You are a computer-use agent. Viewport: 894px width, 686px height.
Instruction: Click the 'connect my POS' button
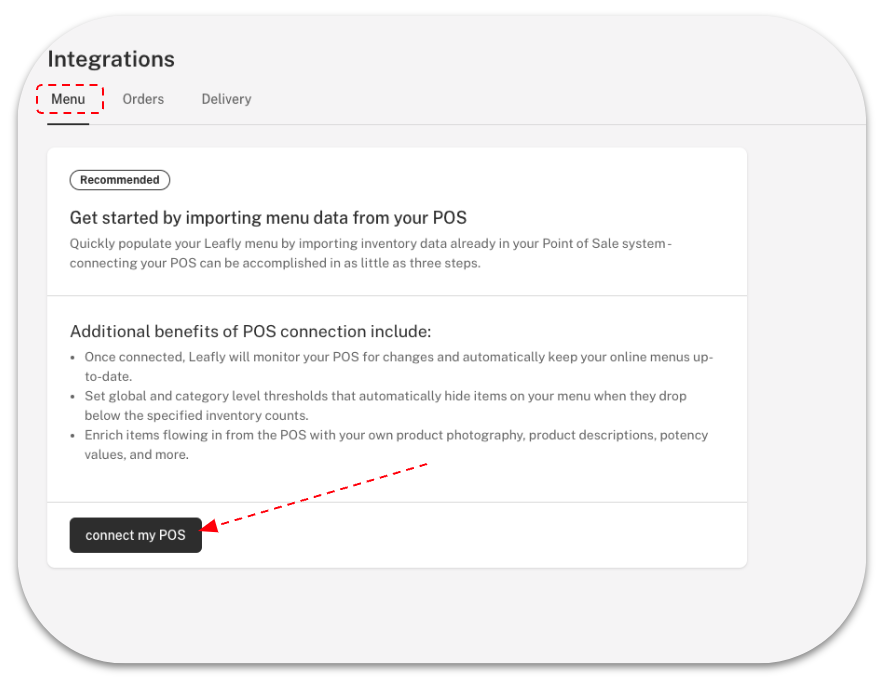pos(135,536)
